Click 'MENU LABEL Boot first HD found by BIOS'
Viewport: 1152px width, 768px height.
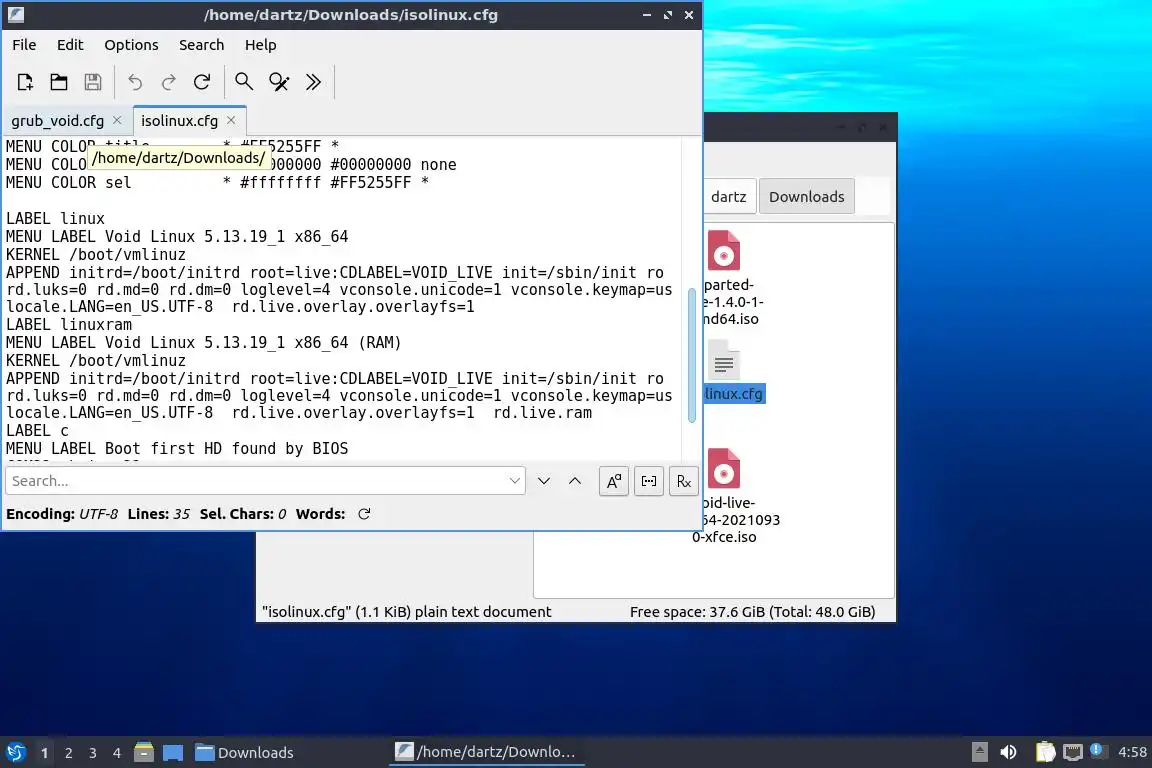177,448
